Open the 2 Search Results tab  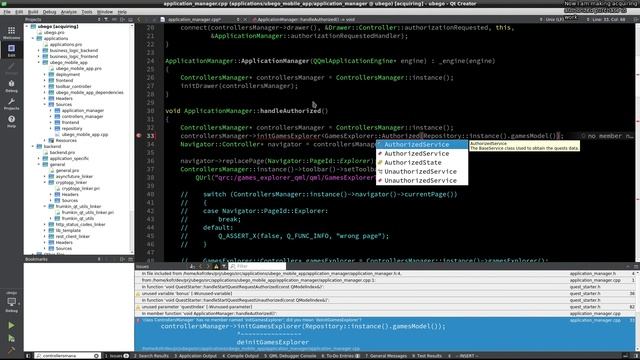click(151, 356)
